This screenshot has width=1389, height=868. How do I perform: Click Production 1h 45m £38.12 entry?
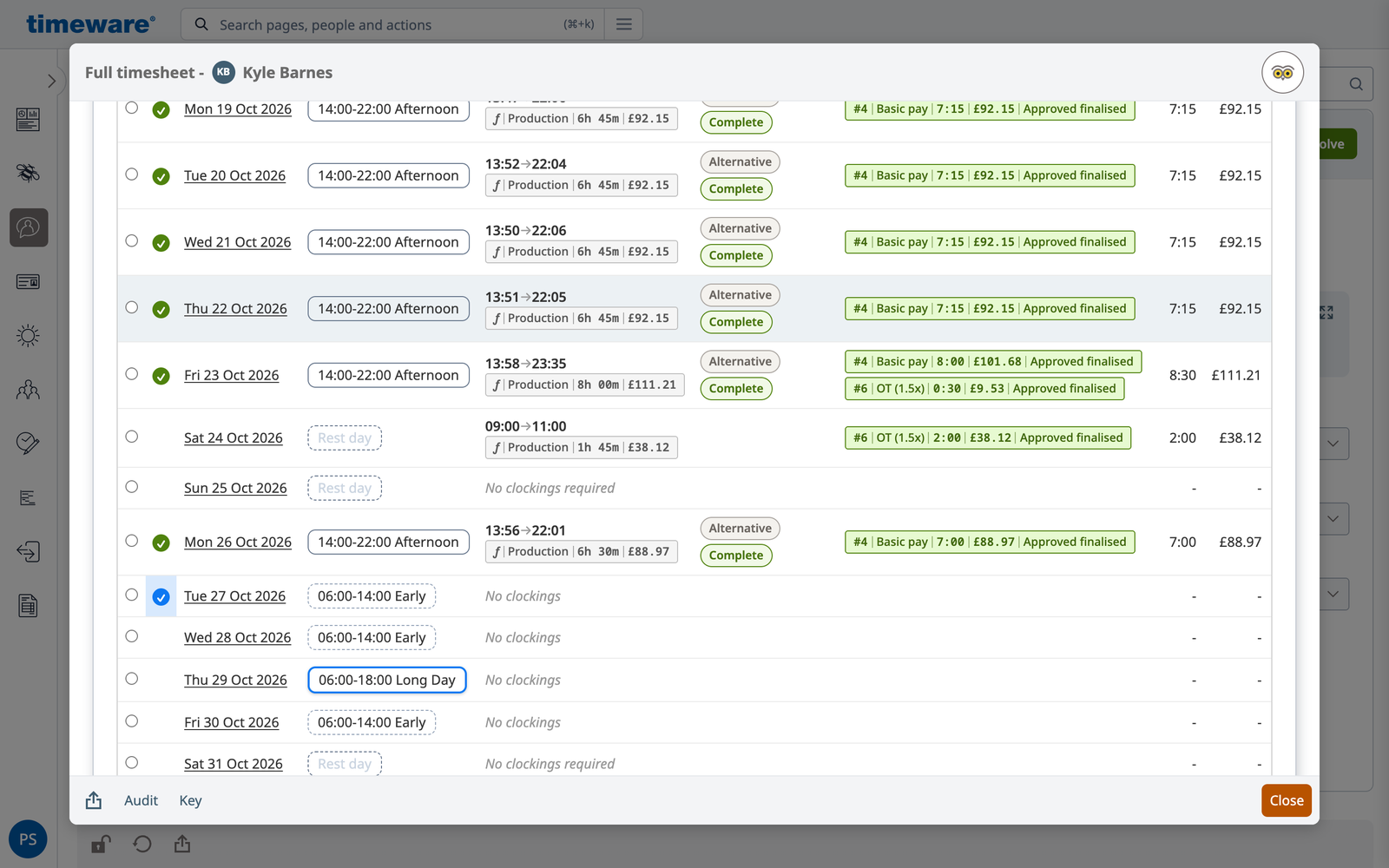(x=582, y=448)
